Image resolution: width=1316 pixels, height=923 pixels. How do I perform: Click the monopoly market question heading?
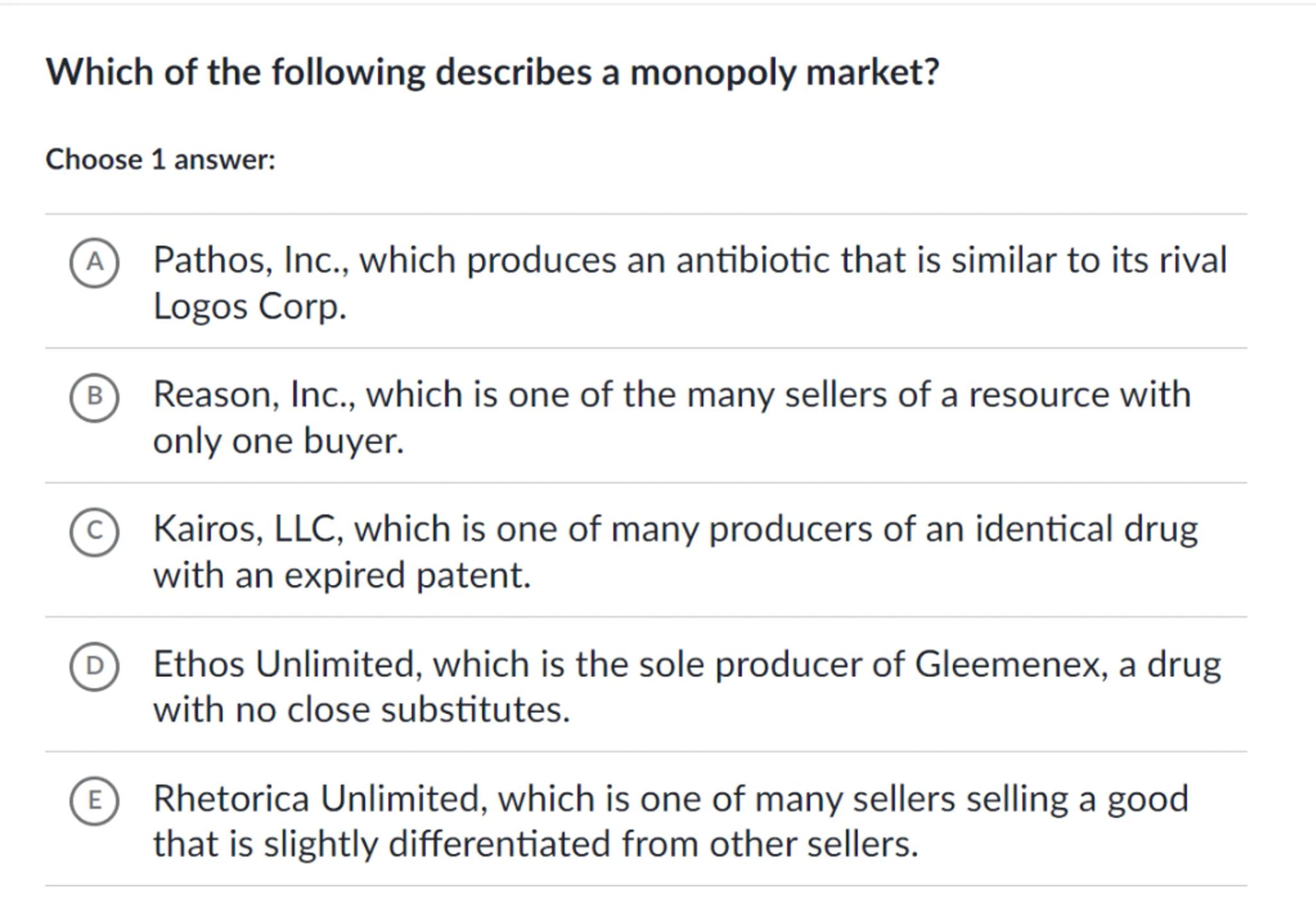(492, 71)
